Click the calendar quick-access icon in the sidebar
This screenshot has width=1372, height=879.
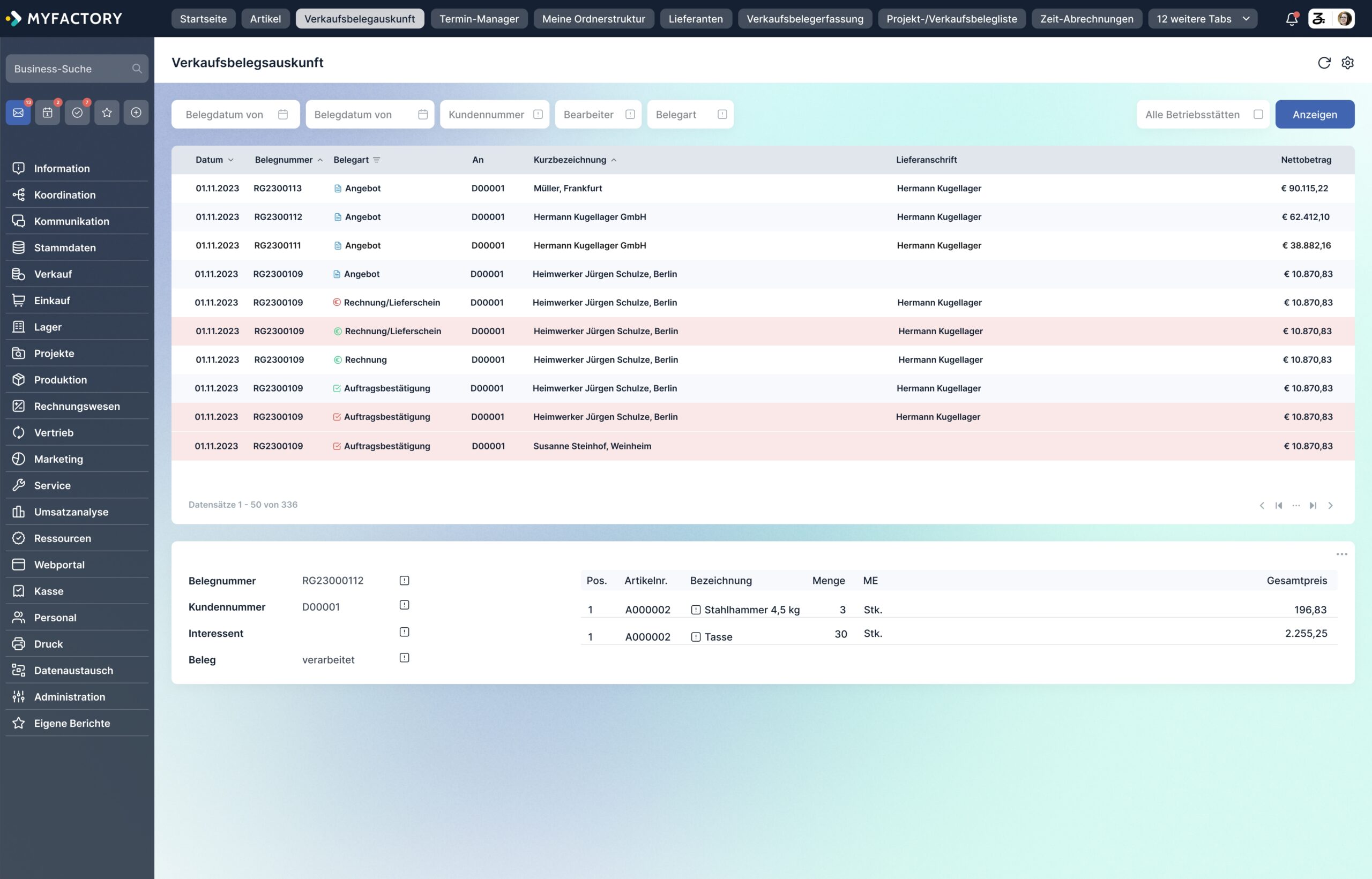point(47,112)
